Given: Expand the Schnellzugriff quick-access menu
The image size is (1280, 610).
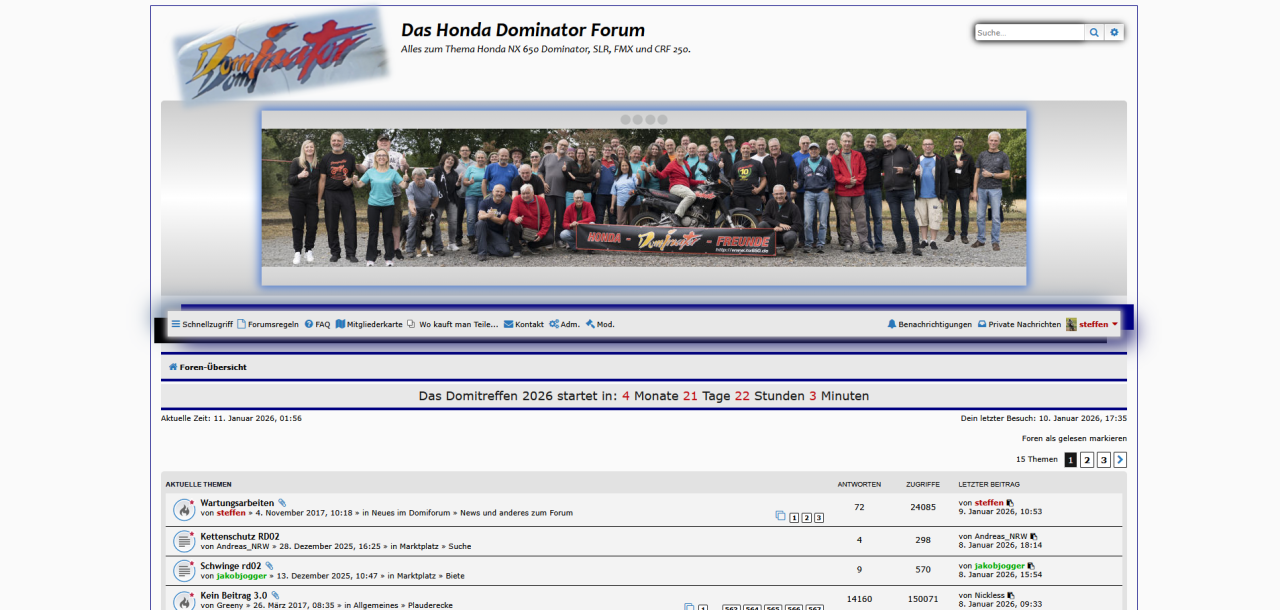Looking at the screenshot, I should [x=202, y=325].
